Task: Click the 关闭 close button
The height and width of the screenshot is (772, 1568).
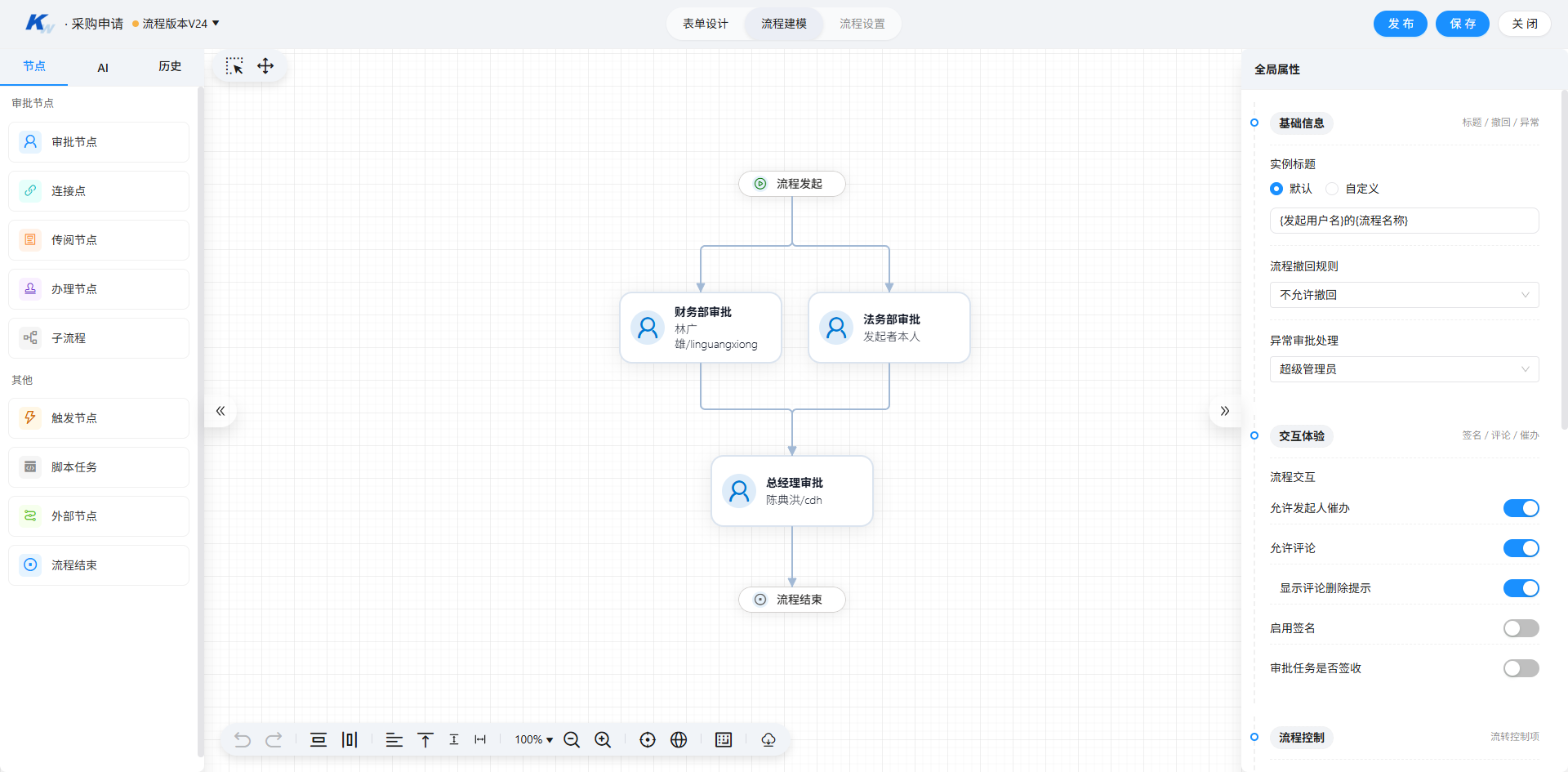Action: tap(1525, 24)
